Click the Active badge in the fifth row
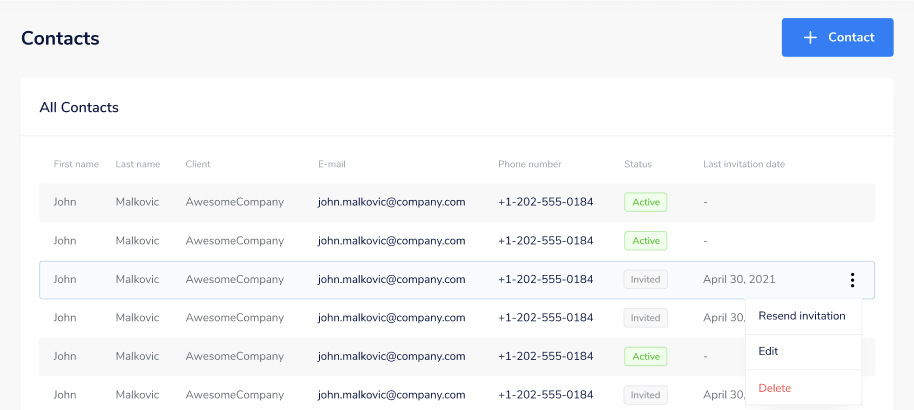914x410 pixels. coord(646,356)
